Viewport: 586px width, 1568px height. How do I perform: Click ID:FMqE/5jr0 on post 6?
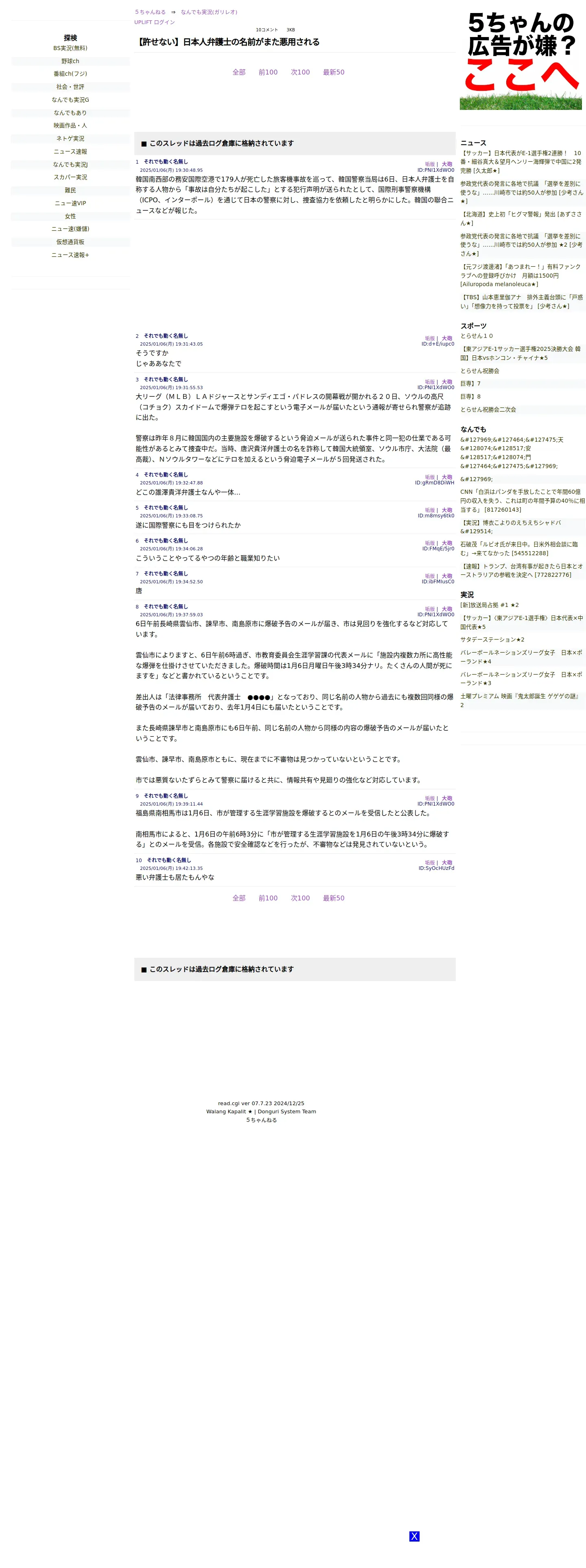click(x=438, y=548)
